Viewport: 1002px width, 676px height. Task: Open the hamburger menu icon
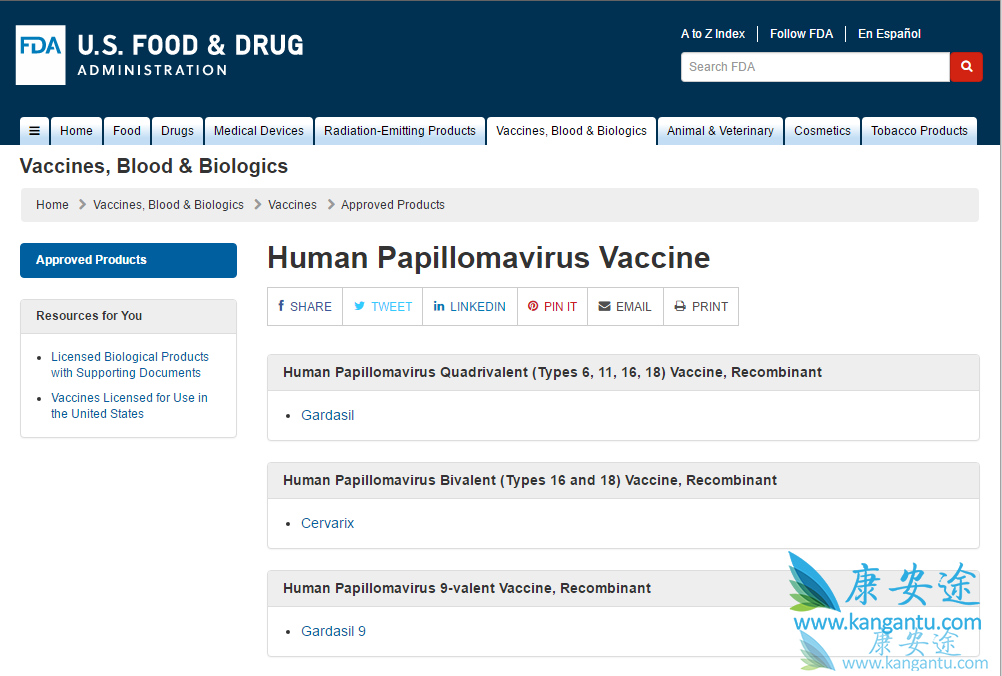pyautogui.click(x=34, y=131)
